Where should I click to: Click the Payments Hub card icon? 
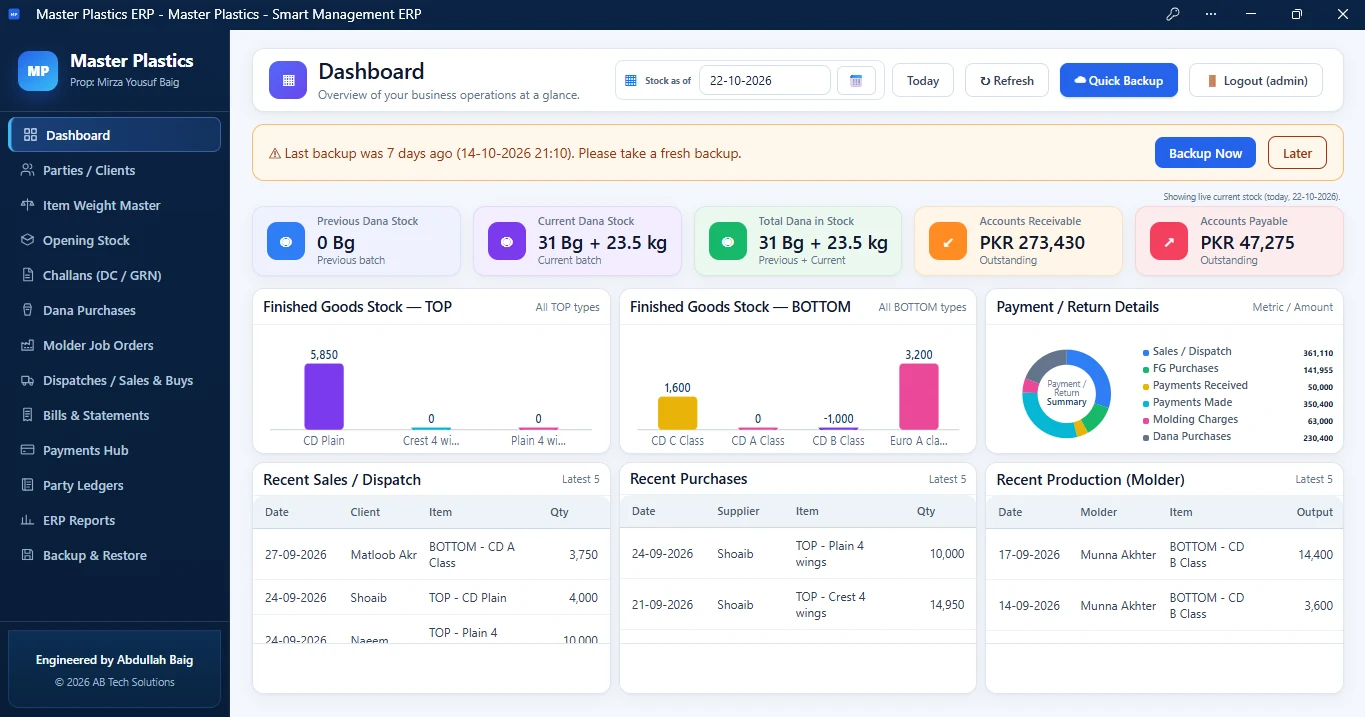pos(27,450)
